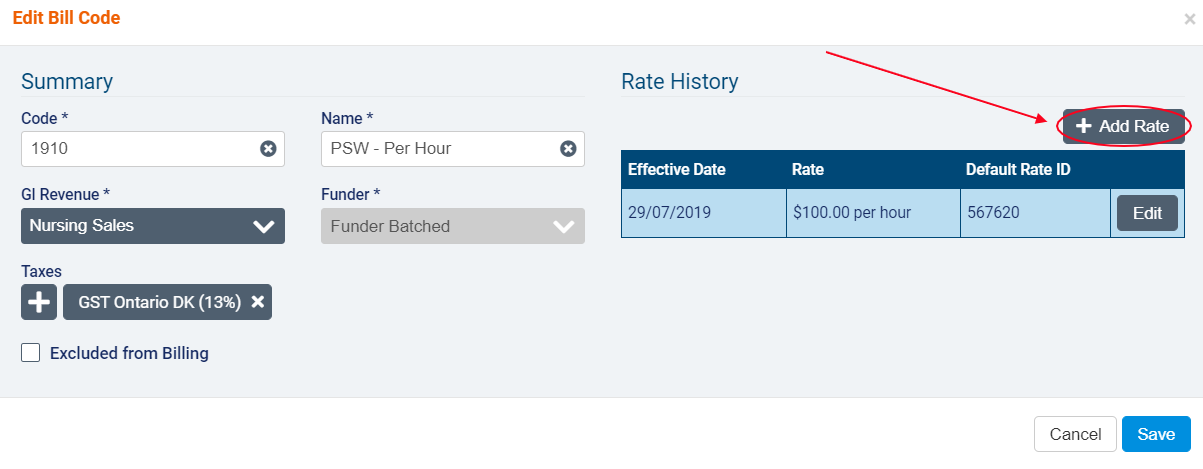Click into the Name input field
This screenshot has height=469, width=1203.
click(440, 149)
